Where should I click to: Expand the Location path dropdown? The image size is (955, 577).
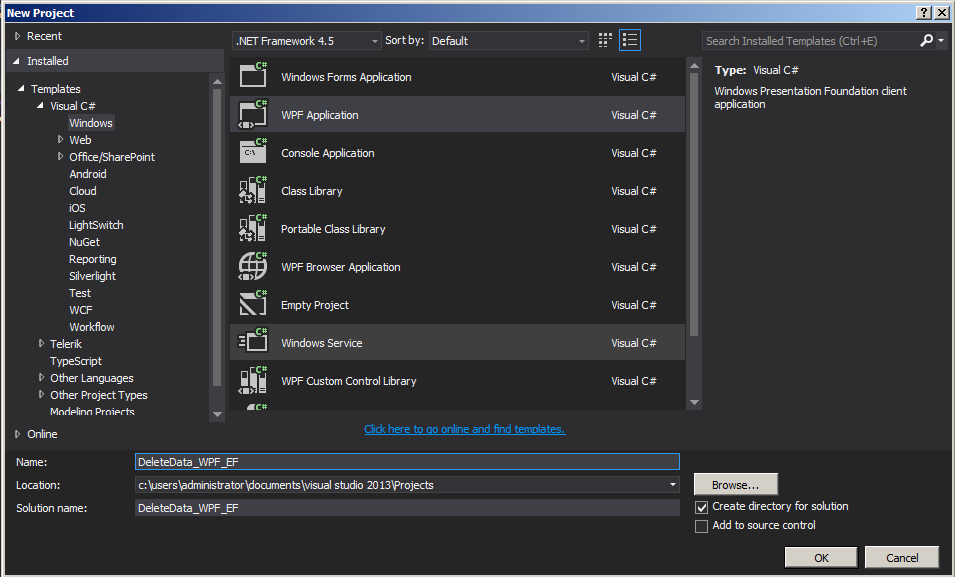point(672,485)
